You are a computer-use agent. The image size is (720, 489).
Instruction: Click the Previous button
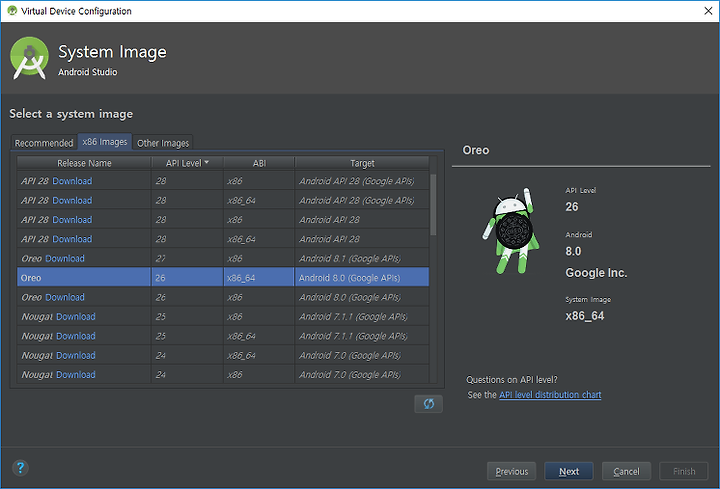512,472
